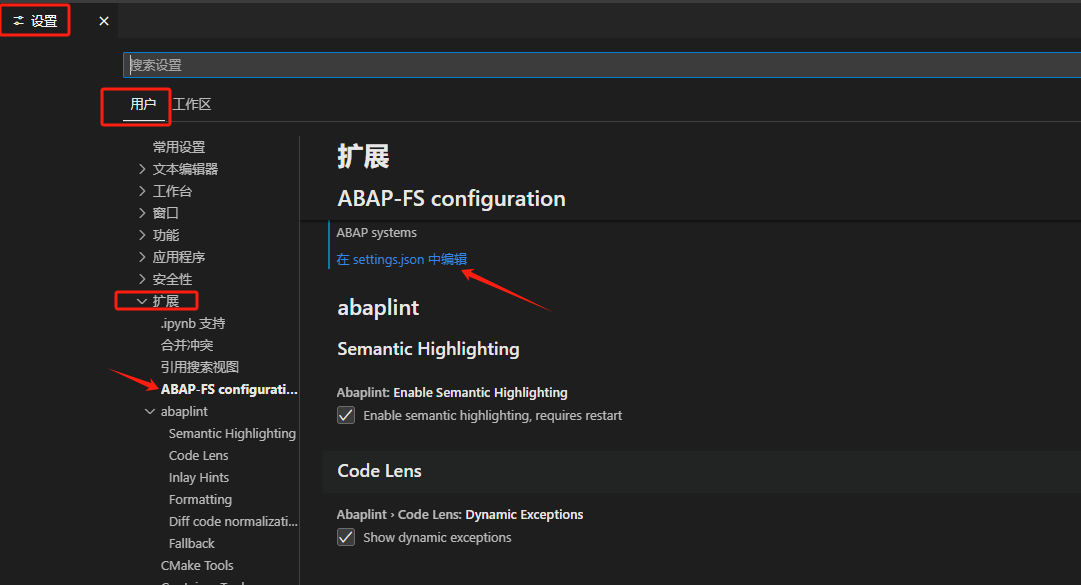Expand the 应用程序 chevron
This screenshot has height=585, width=1081.
click(142, 257)
